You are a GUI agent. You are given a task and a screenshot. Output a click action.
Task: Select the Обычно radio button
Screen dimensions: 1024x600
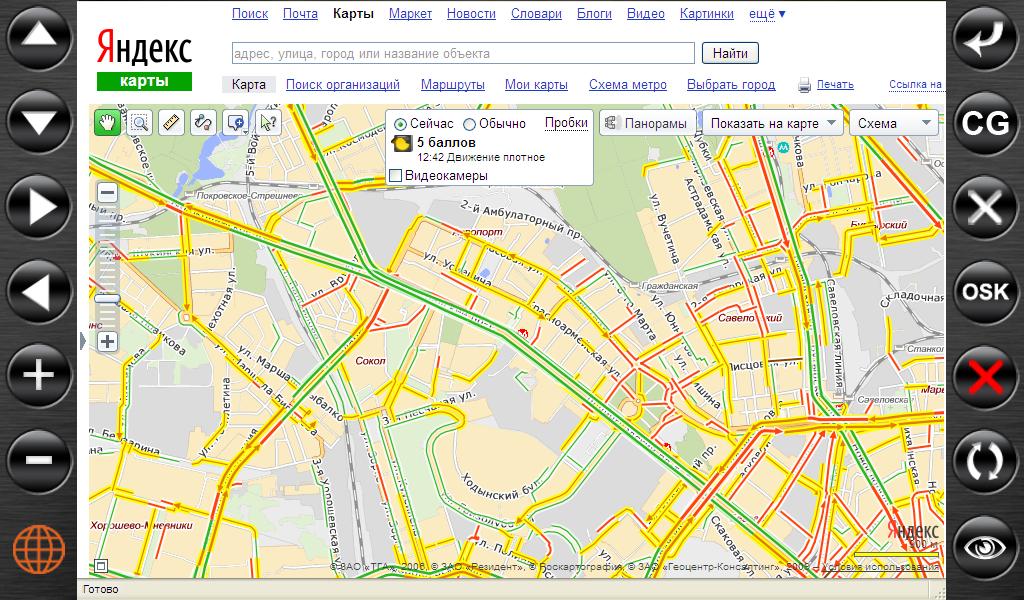(469, 124)
